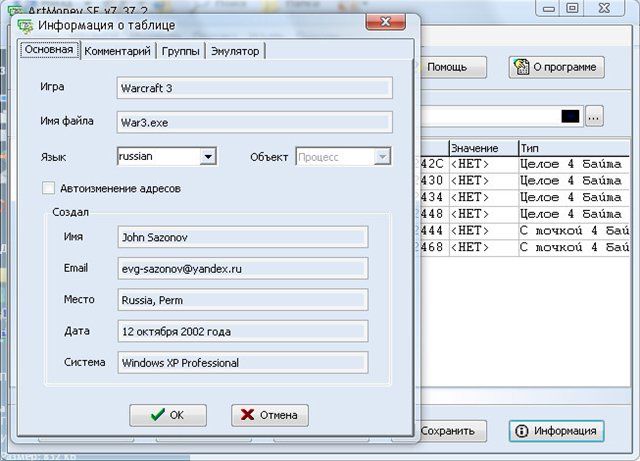Expand the Объект dropdown
Screen dimensions: 640x461
(382, 156)
